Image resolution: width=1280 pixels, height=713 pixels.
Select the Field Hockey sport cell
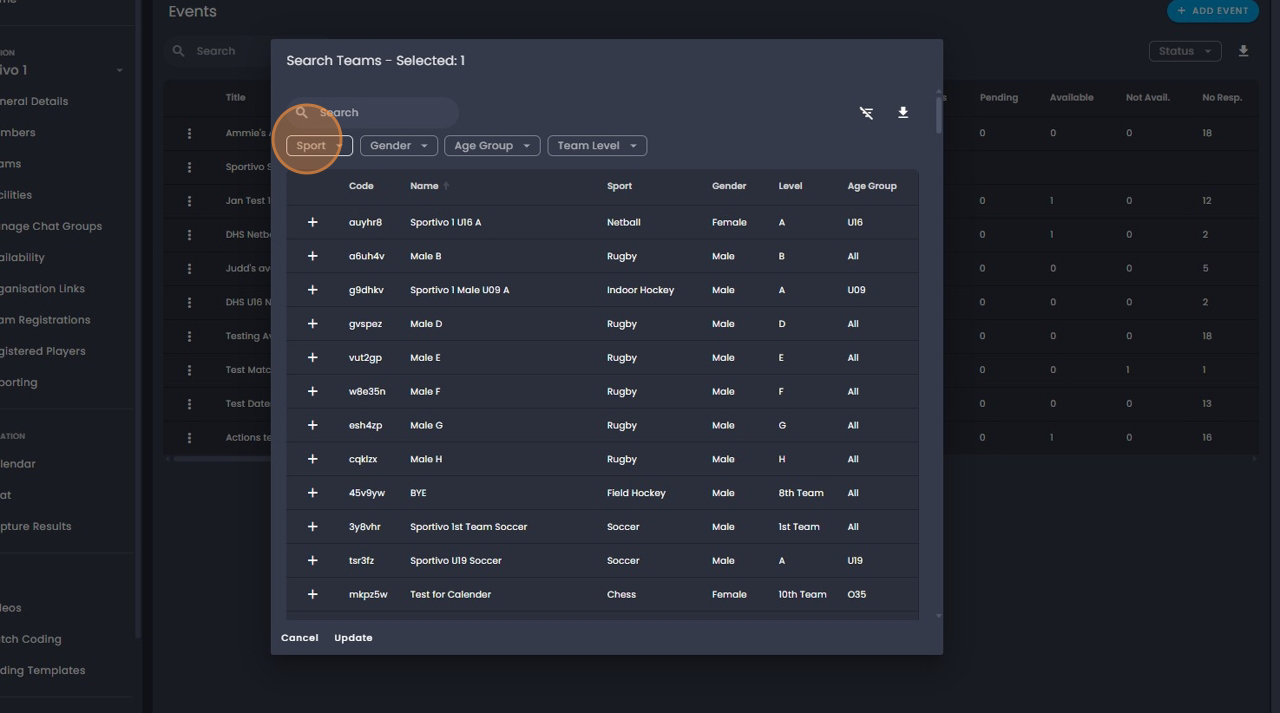[636, 493]
